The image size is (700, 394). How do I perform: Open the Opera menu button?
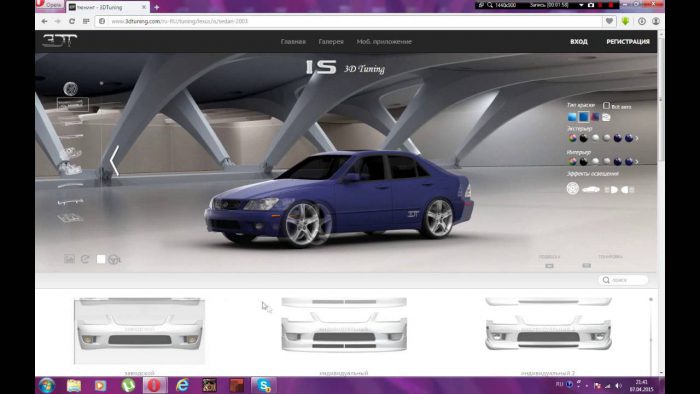50,5
